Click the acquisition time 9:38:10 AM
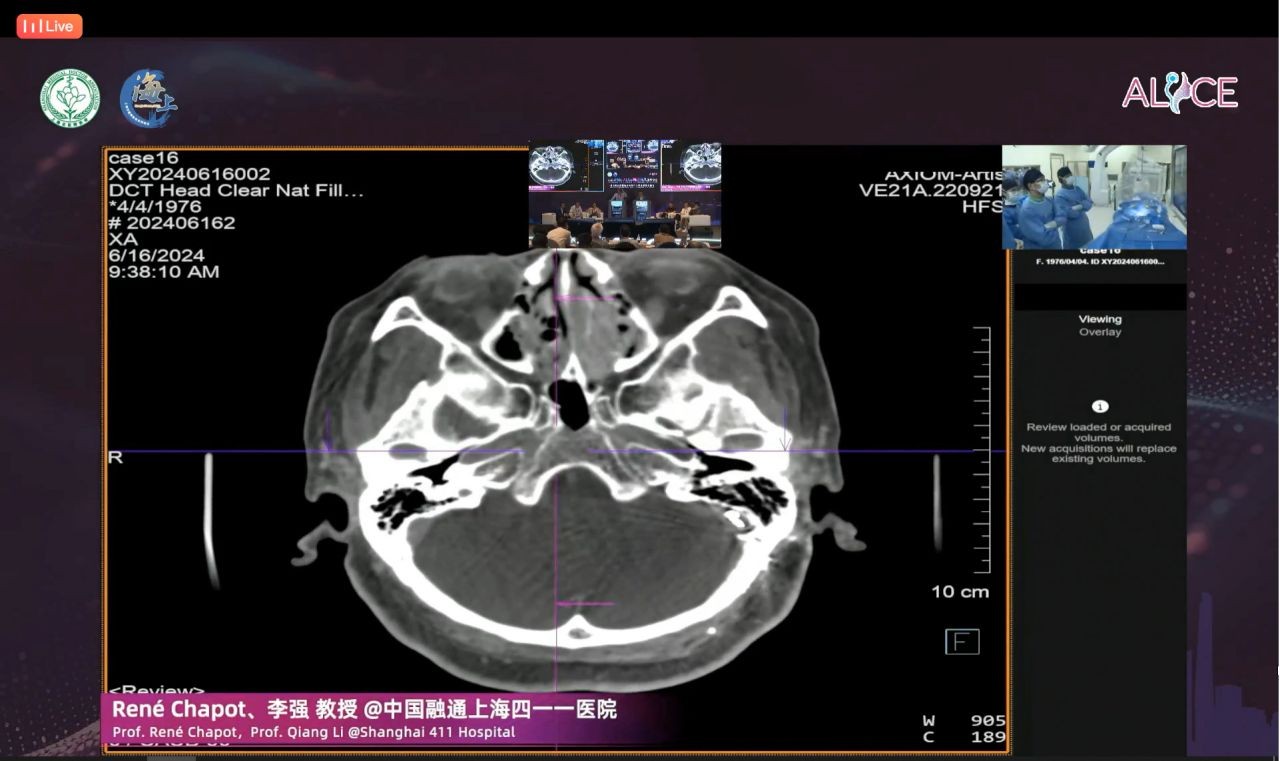 164,272
